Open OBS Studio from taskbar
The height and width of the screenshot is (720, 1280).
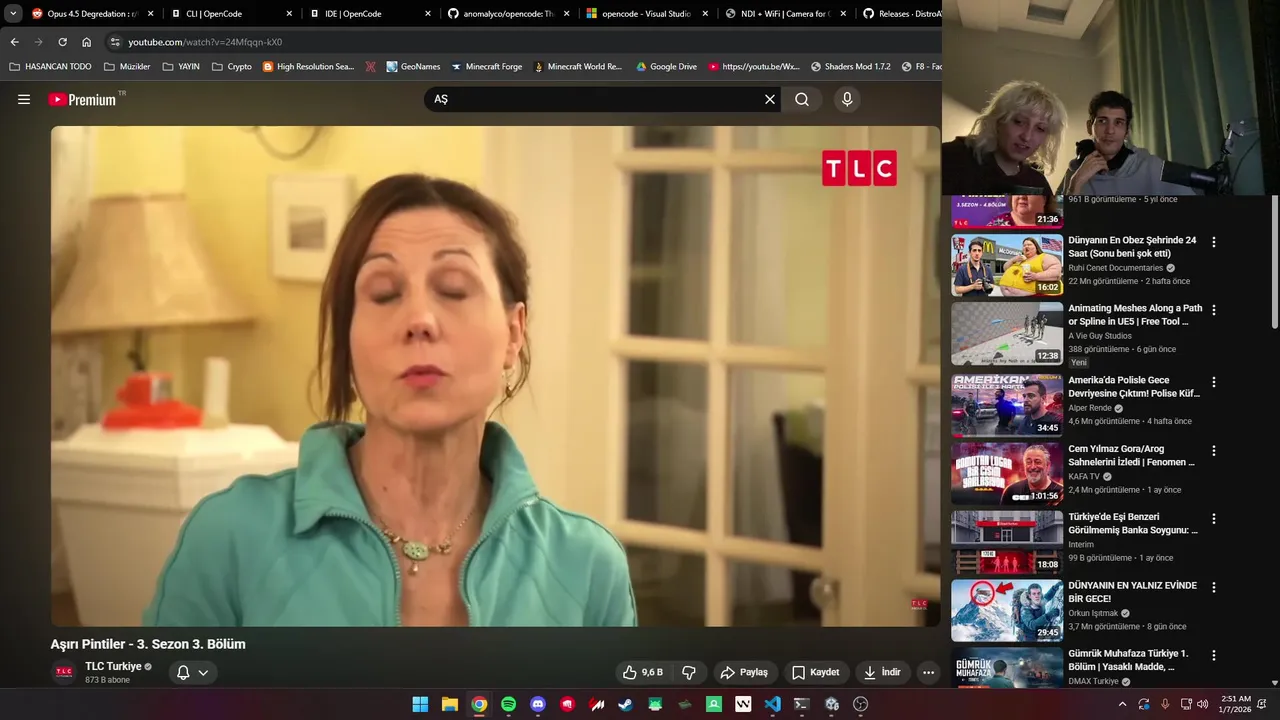860,704
